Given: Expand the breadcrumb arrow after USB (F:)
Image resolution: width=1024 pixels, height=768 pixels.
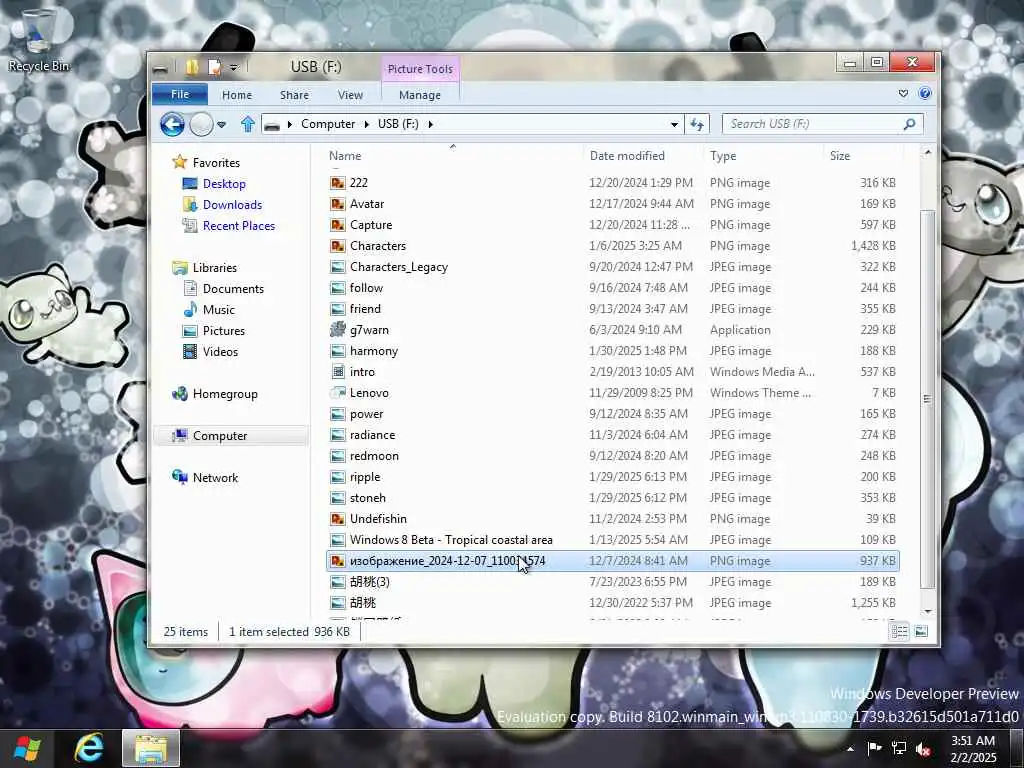Looking at the screenshot, I should pos(430,124).
